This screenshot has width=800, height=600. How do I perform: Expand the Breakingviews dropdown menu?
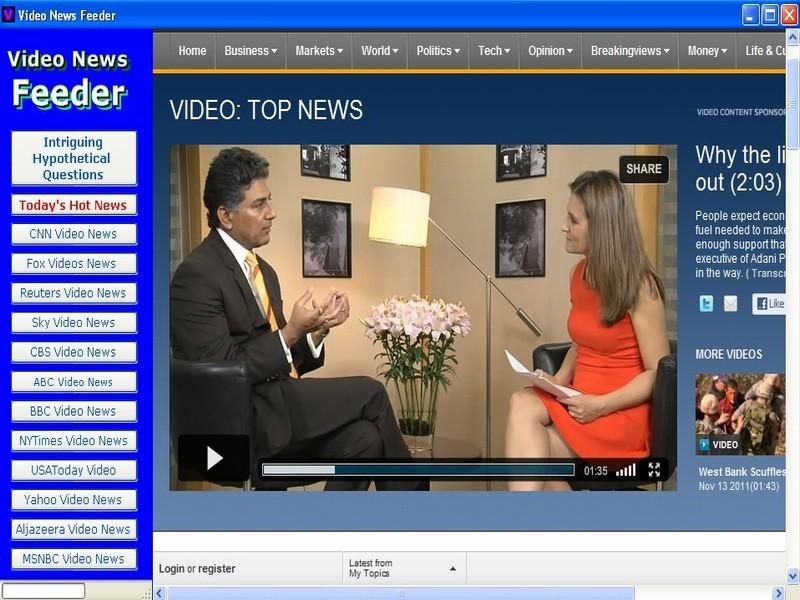630,51
